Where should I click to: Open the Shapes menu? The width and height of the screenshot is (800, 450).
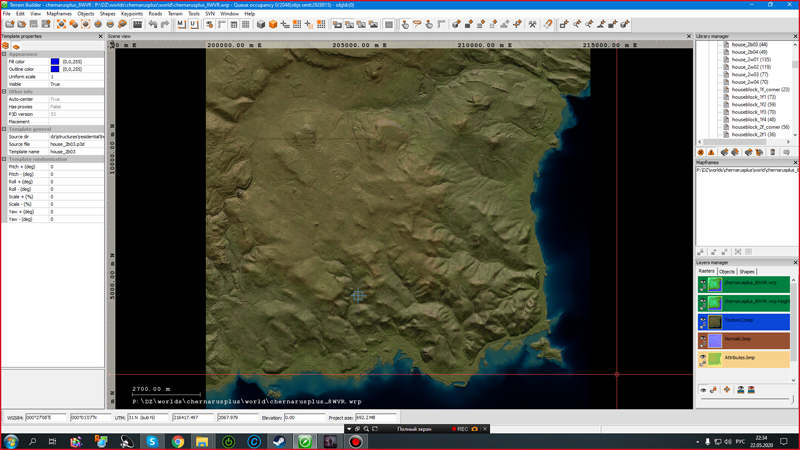(x=107, y=14)
